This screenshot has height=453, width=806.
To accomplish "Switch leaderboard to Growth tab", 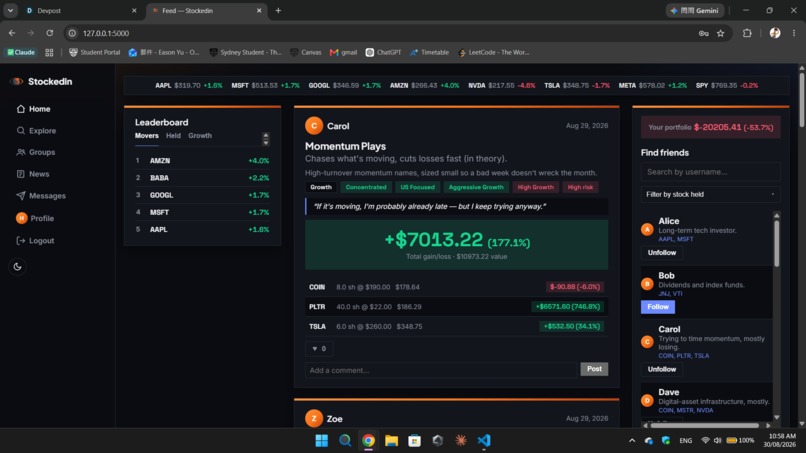I will (200, 136).
